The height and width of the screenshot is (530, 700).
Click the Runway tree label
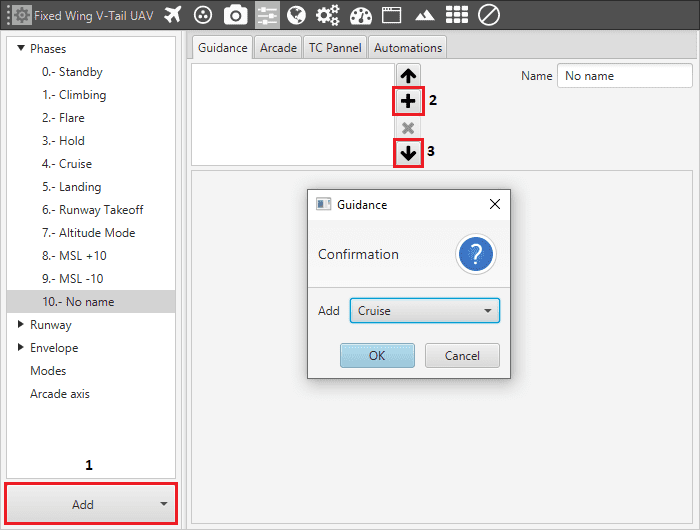[x=50, y=325]
